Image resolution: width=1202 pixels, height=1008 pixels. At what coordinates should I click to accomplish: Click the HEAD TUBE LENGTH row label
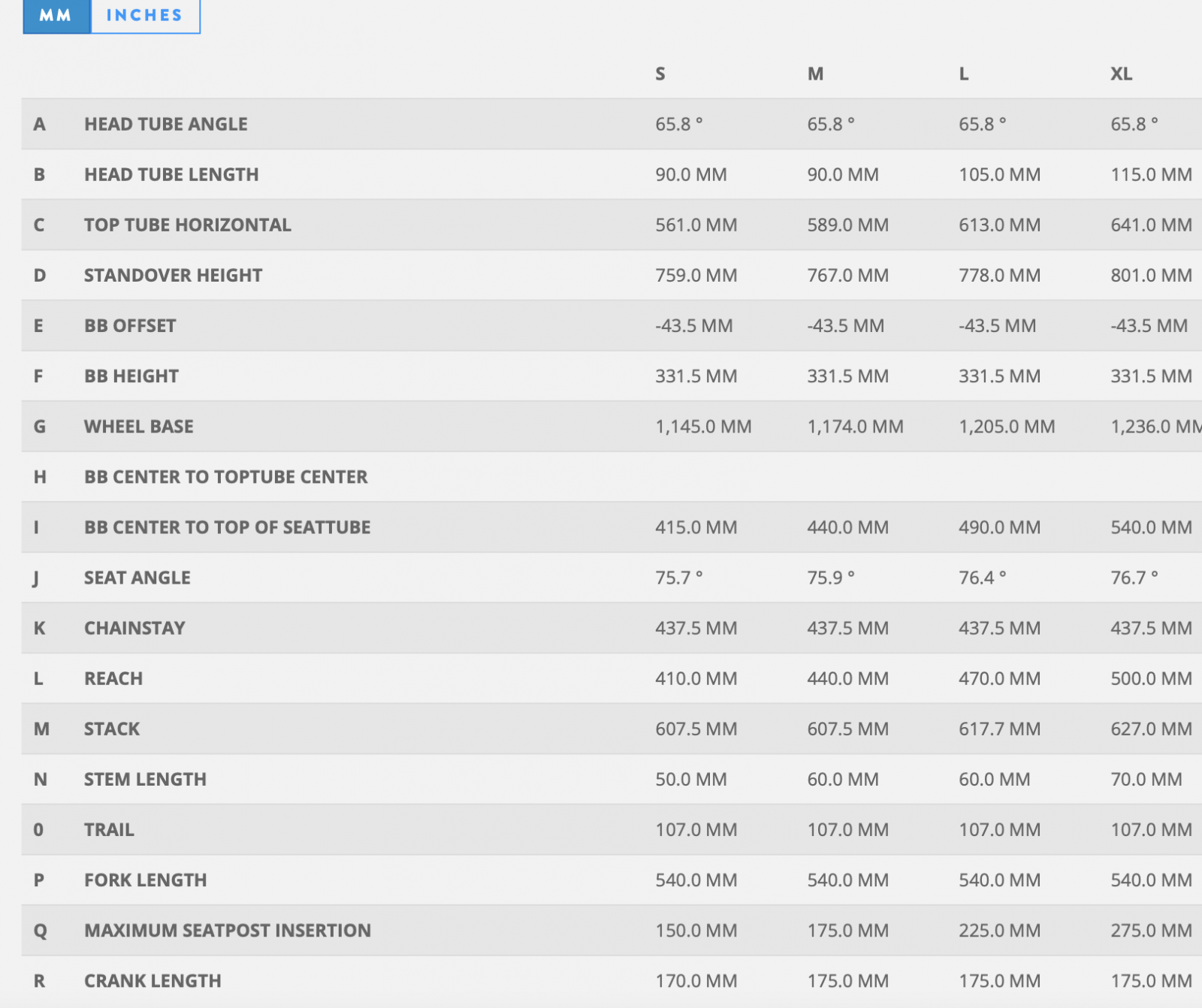point(171,174)
